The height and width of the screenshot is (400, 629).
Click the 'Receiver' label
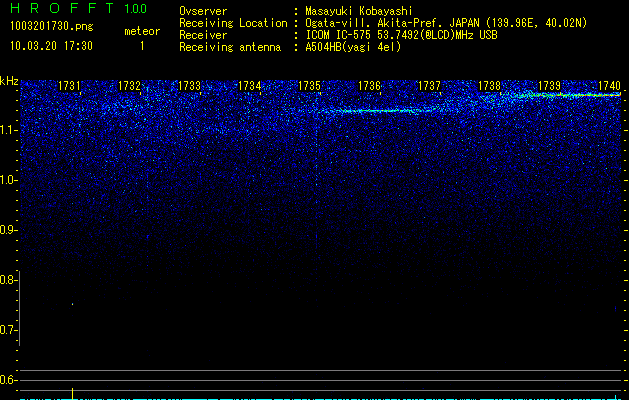(203, 35)
